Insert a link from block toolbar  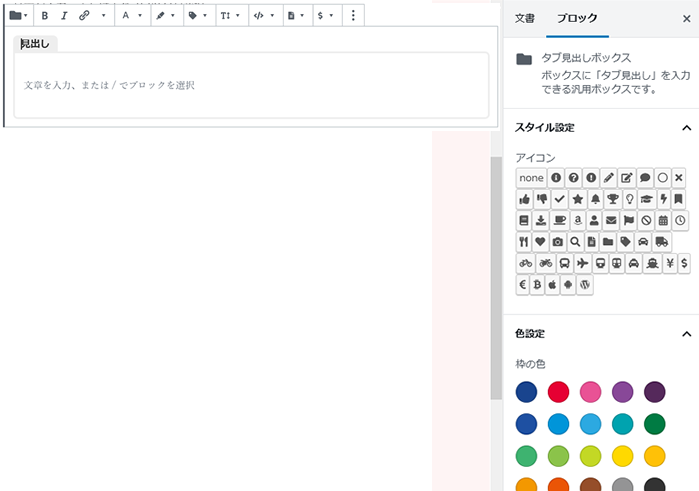(84, 16)
